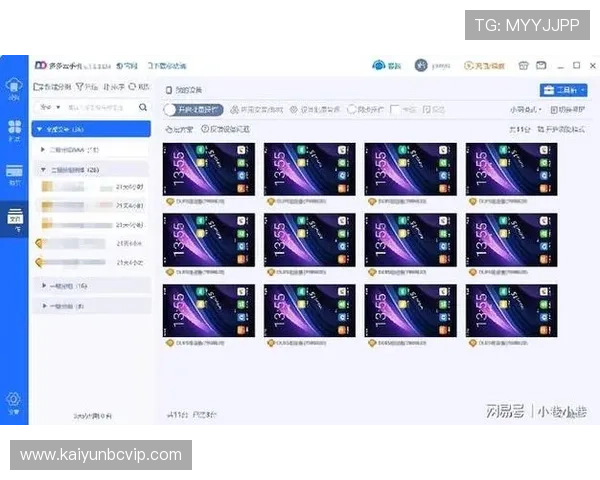
Task: Click the orange tutorial label in title bar
Action: point(490,66)
